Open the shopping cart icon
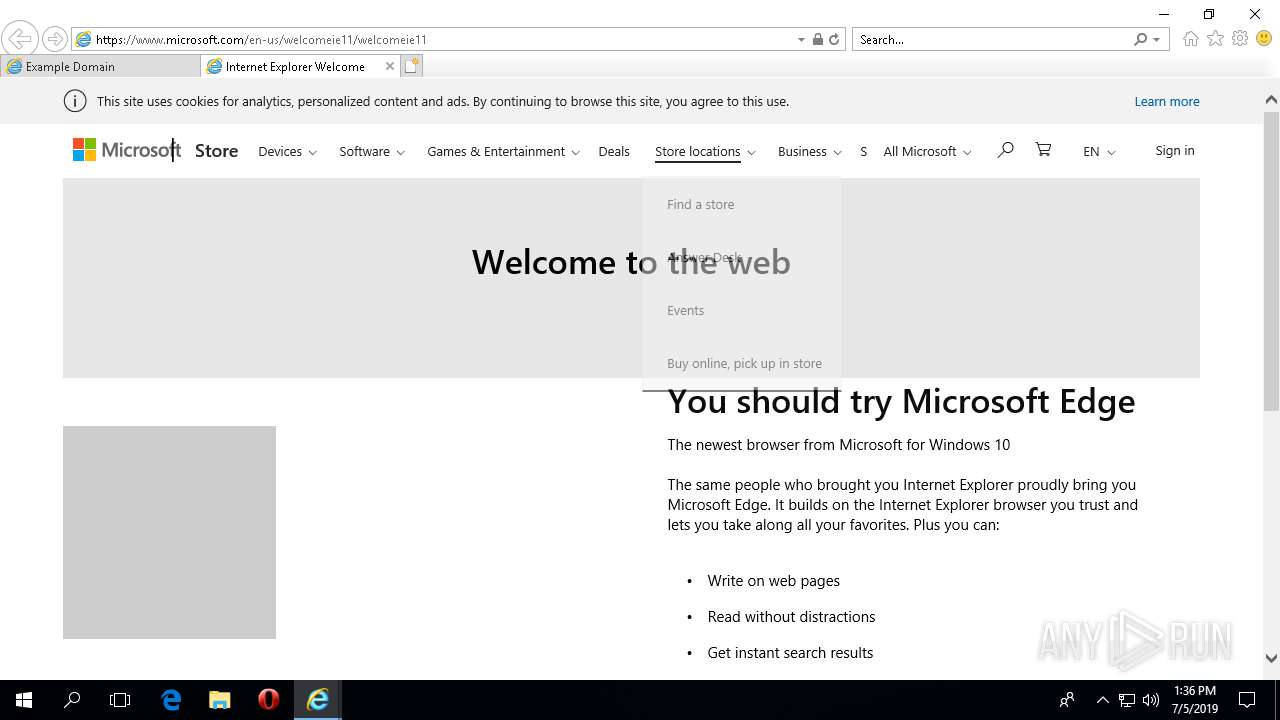The width and height of the screenshot is (1280, 720). point(1043,150)
